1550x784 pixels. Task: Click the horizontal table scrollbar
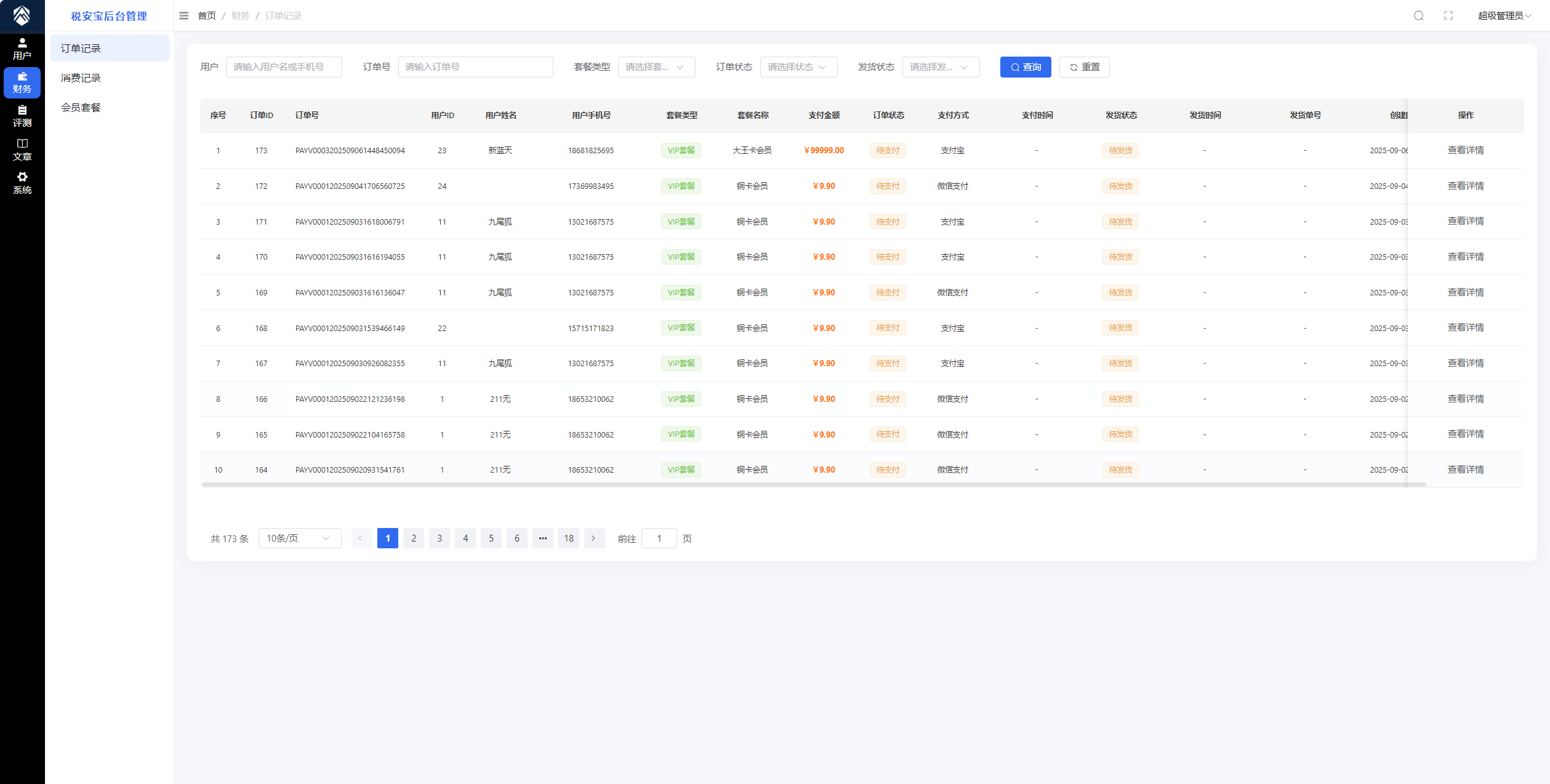[813, 485]
